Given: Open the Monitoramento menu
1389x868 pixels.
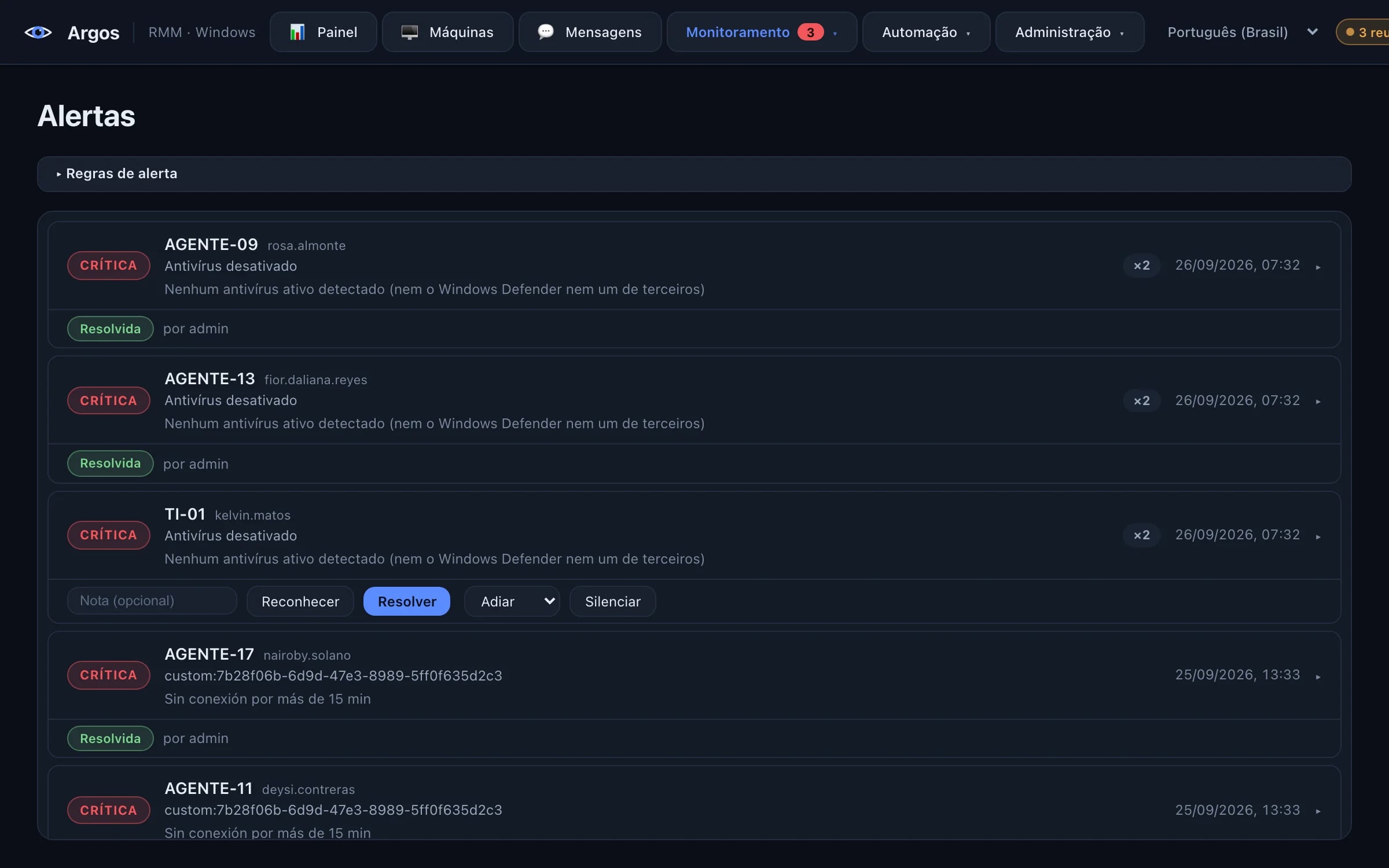Looking at the screenshot, I should 762,32.
